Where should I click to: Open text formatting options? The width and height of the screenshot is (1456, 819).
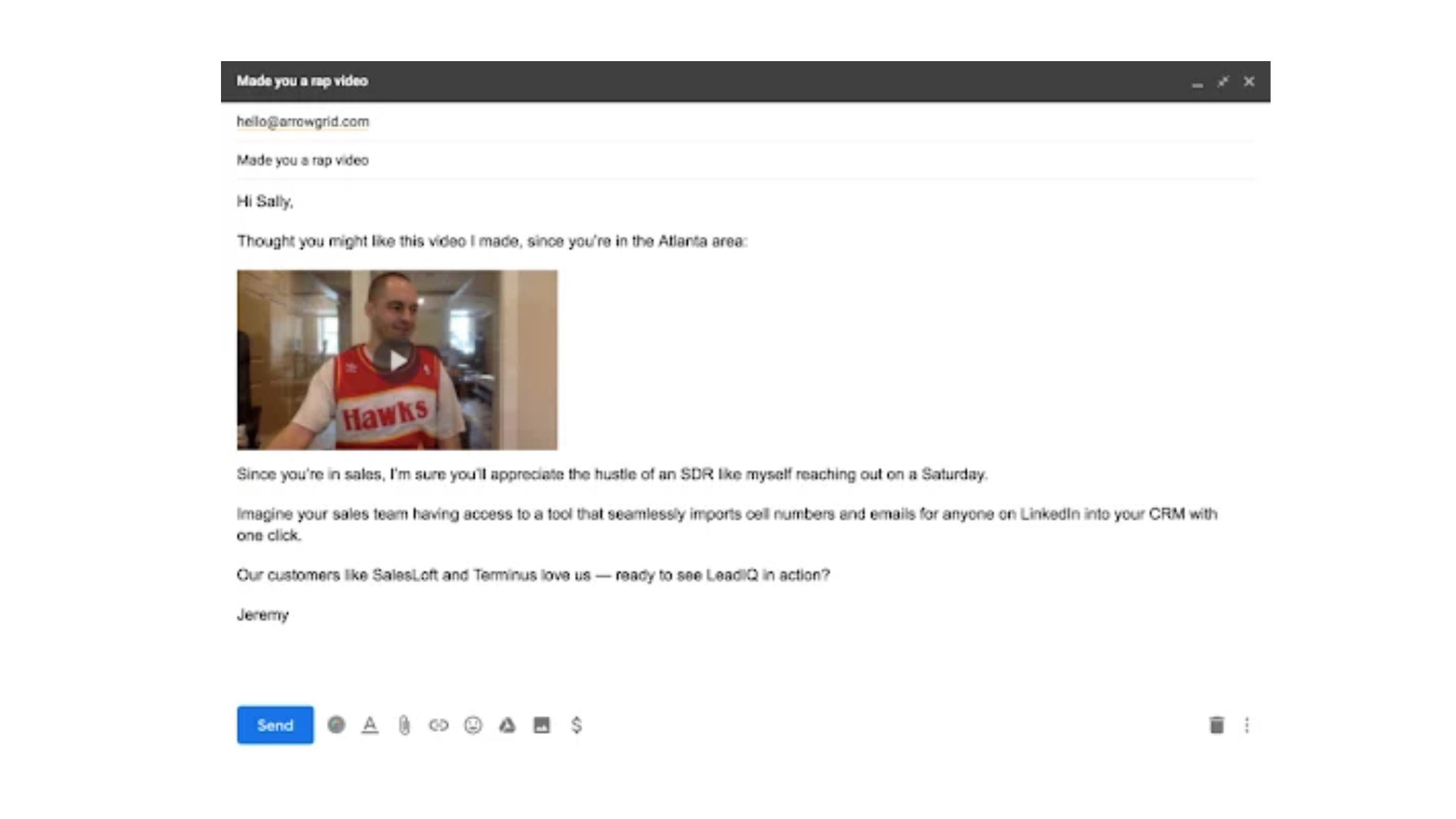point(370,725)
